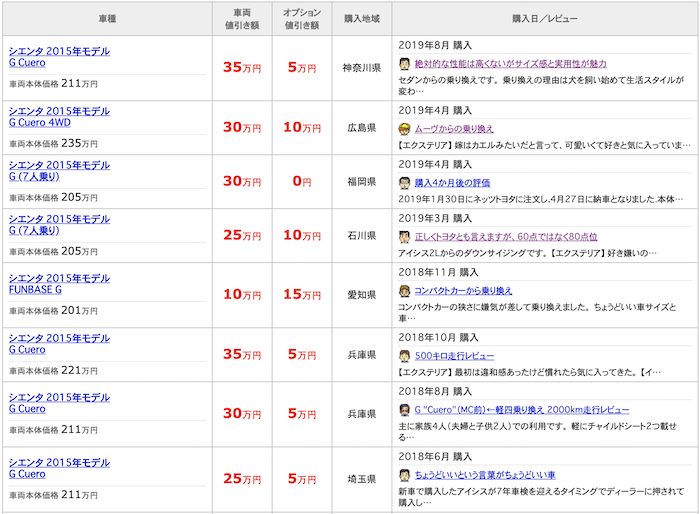Open シエンタ G Cuero link in 神奈川県 row
This screenshot has width=700, height=514.
(x=59, y=57)
